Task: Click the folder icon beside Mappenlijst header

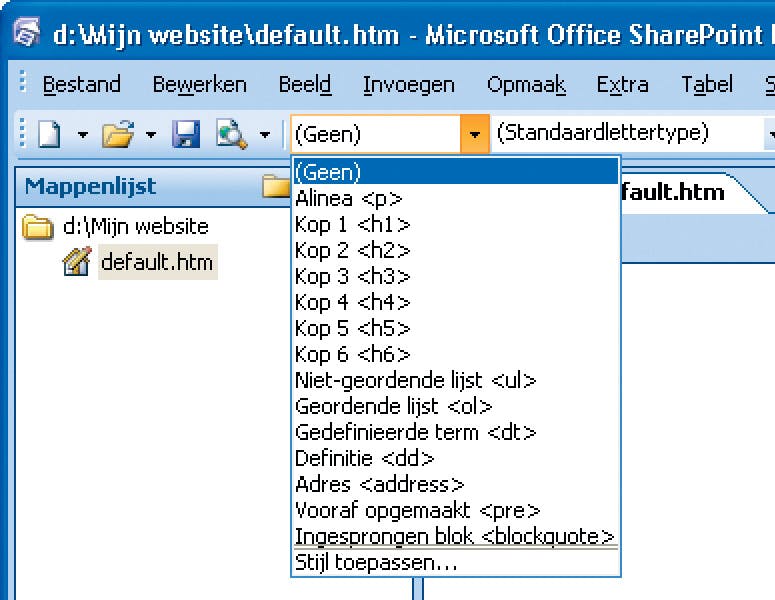Action: [x=275, y=186]
